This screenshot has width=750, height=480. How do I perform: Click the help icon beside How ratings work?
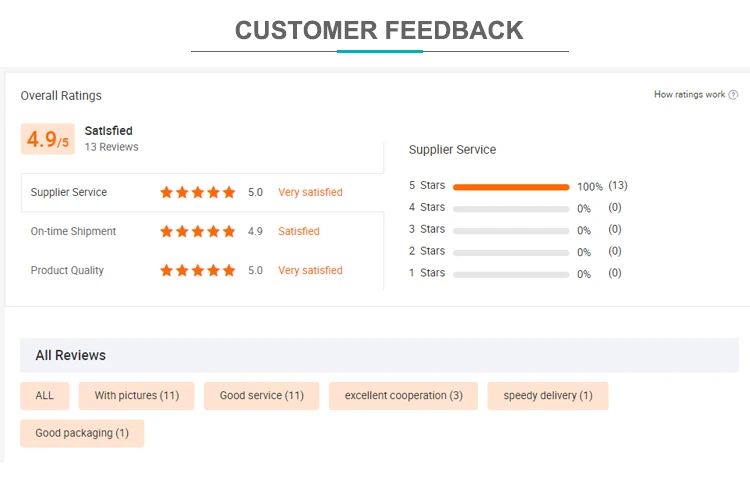tap(733, 95)
